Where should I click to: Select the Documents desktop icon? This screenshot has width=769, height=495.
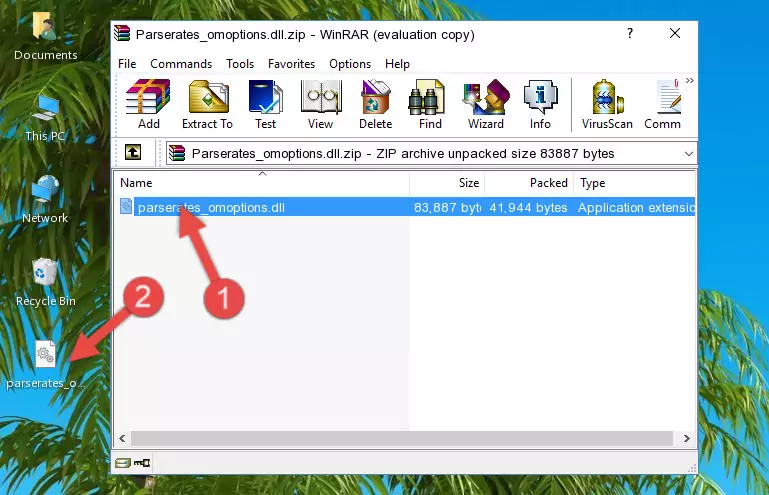pos(46,36)
